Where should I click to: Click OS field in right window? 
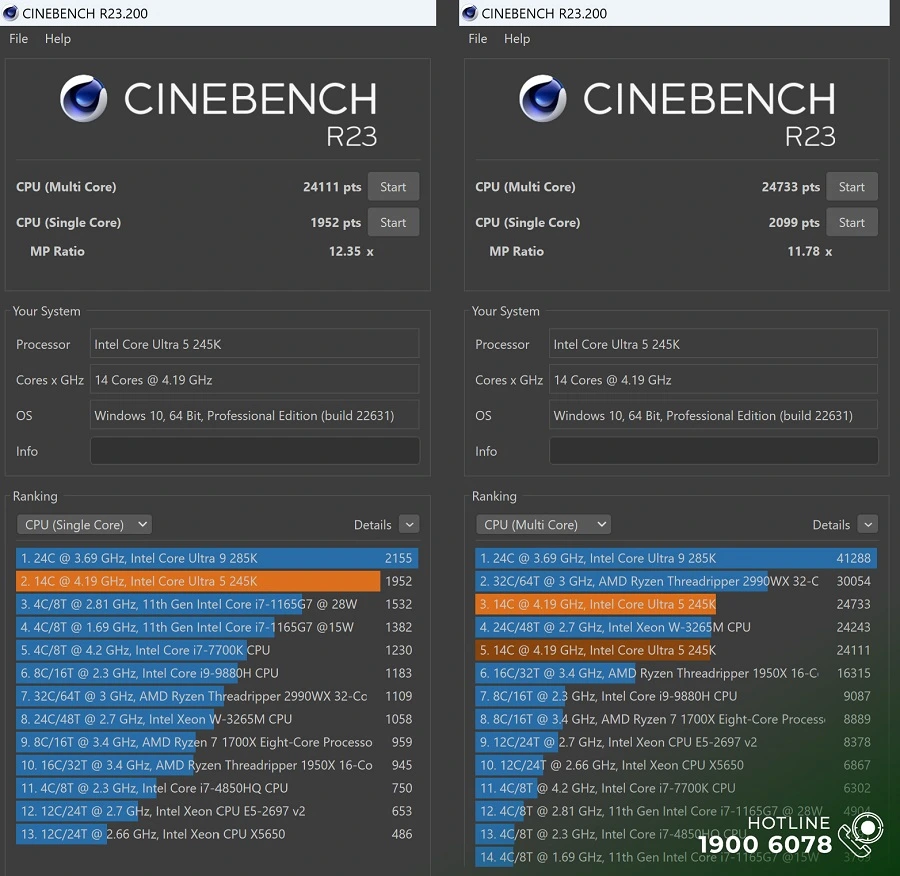pos(713,415)
